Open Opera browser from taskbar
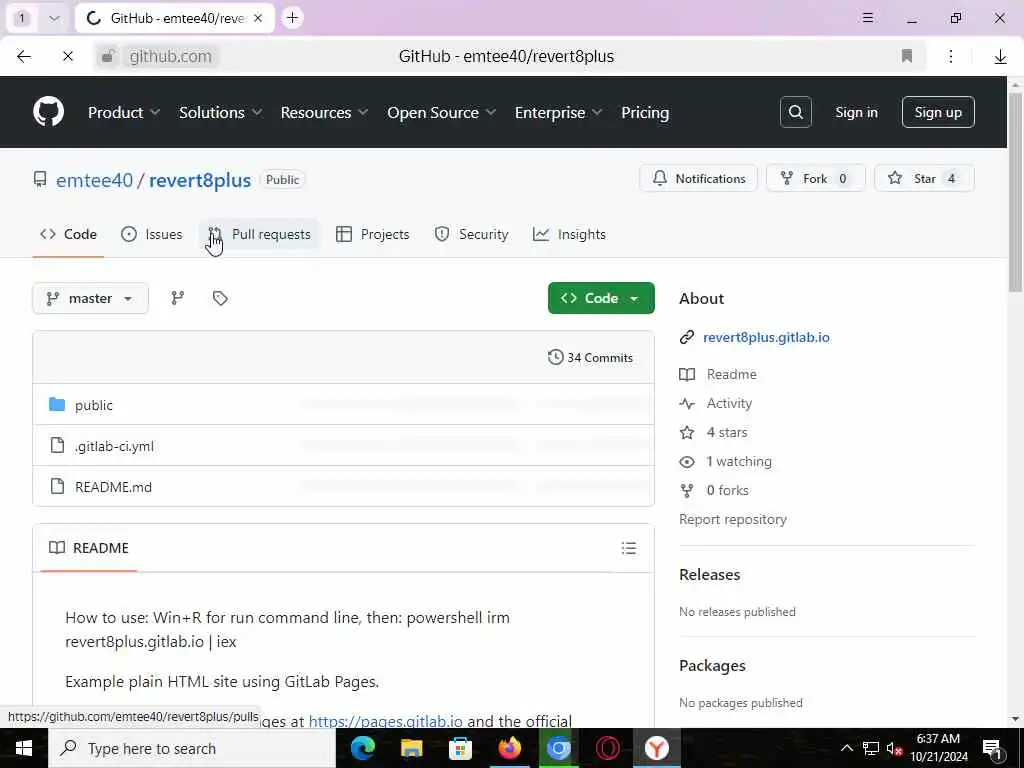The image size is (1024, 768). coord(607,748)
